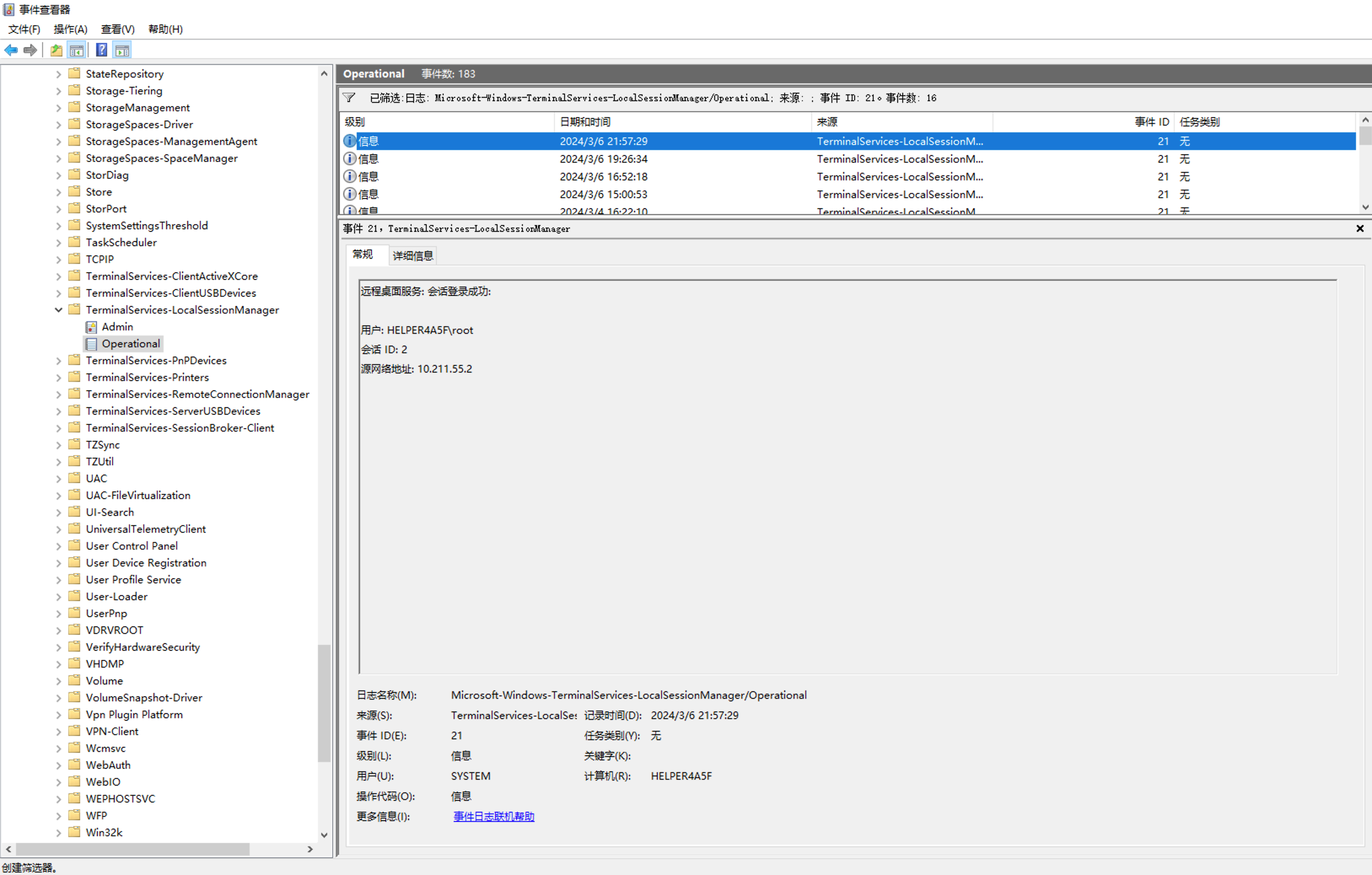Select the Admin log icon under LocalSessionManager
The image size is (1372, 875).
pyautogui.click(x=91, y=327)
